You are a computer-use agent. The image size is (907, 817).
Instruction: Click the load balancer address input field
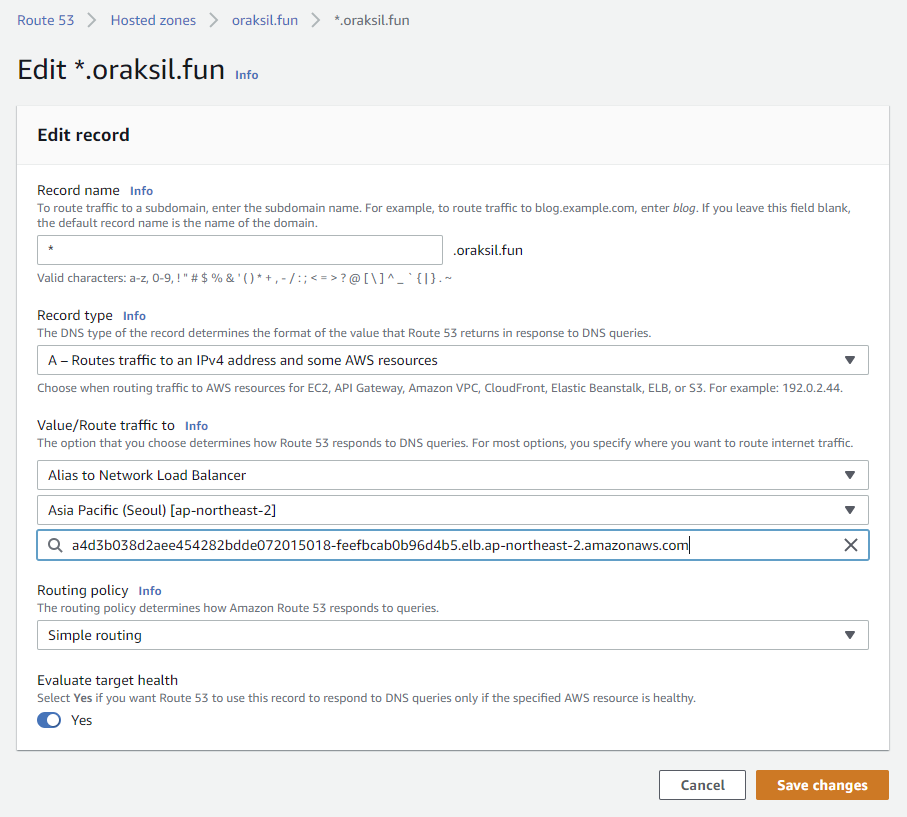[x=453, y=545]
